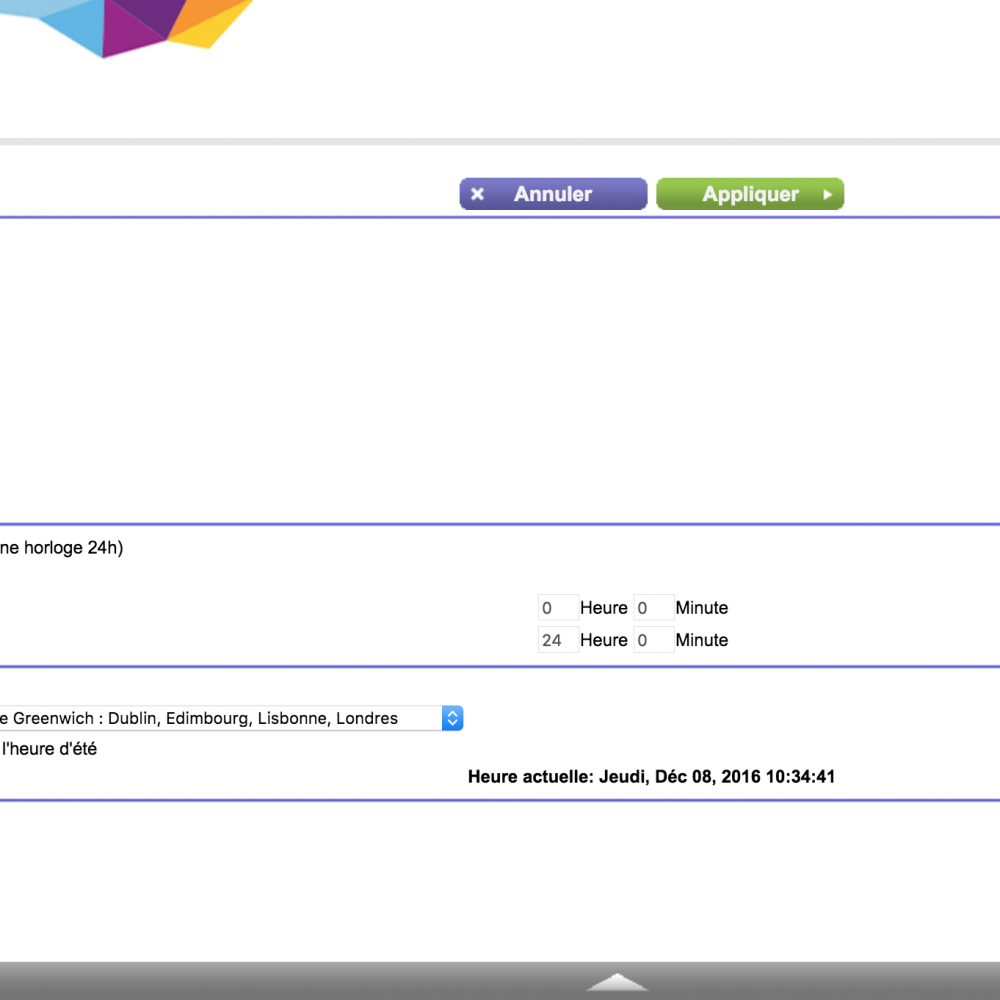Expand the bottom panel up arrow
This screenshot has height=1000, width=1000.
617,982
